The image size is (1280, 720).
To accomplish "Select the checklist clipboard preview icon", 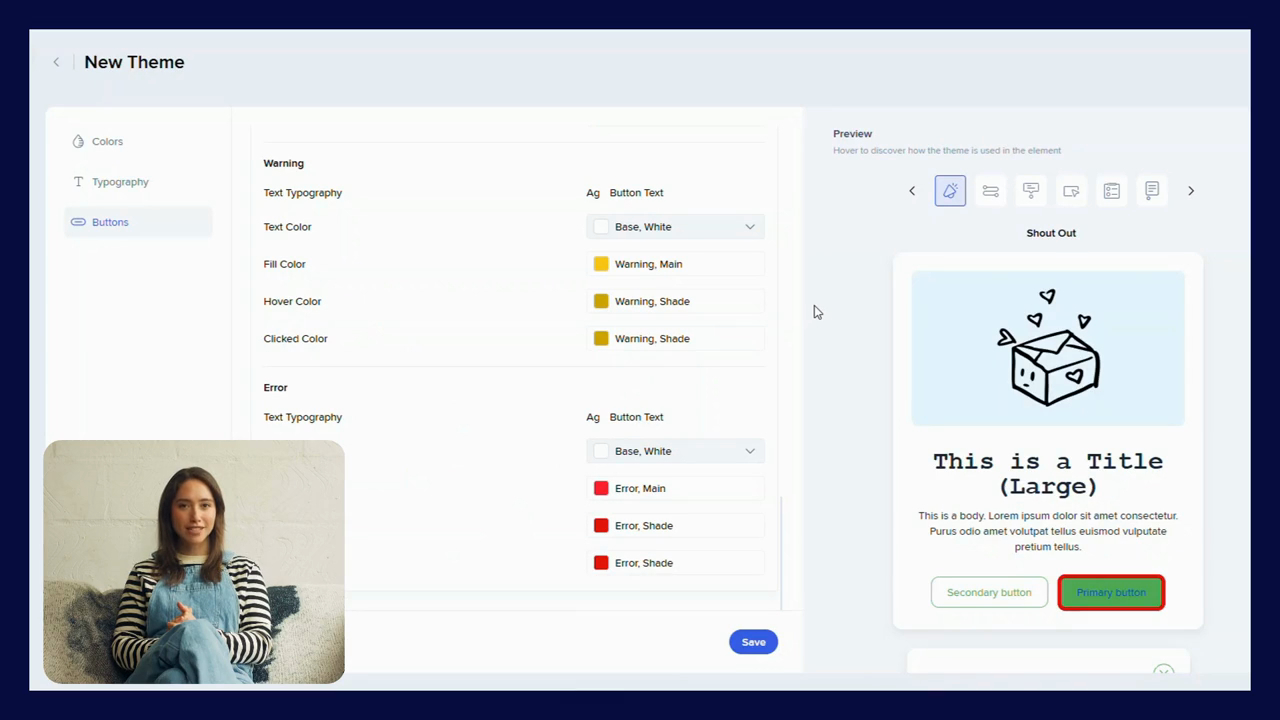I will coord(1111,191).
